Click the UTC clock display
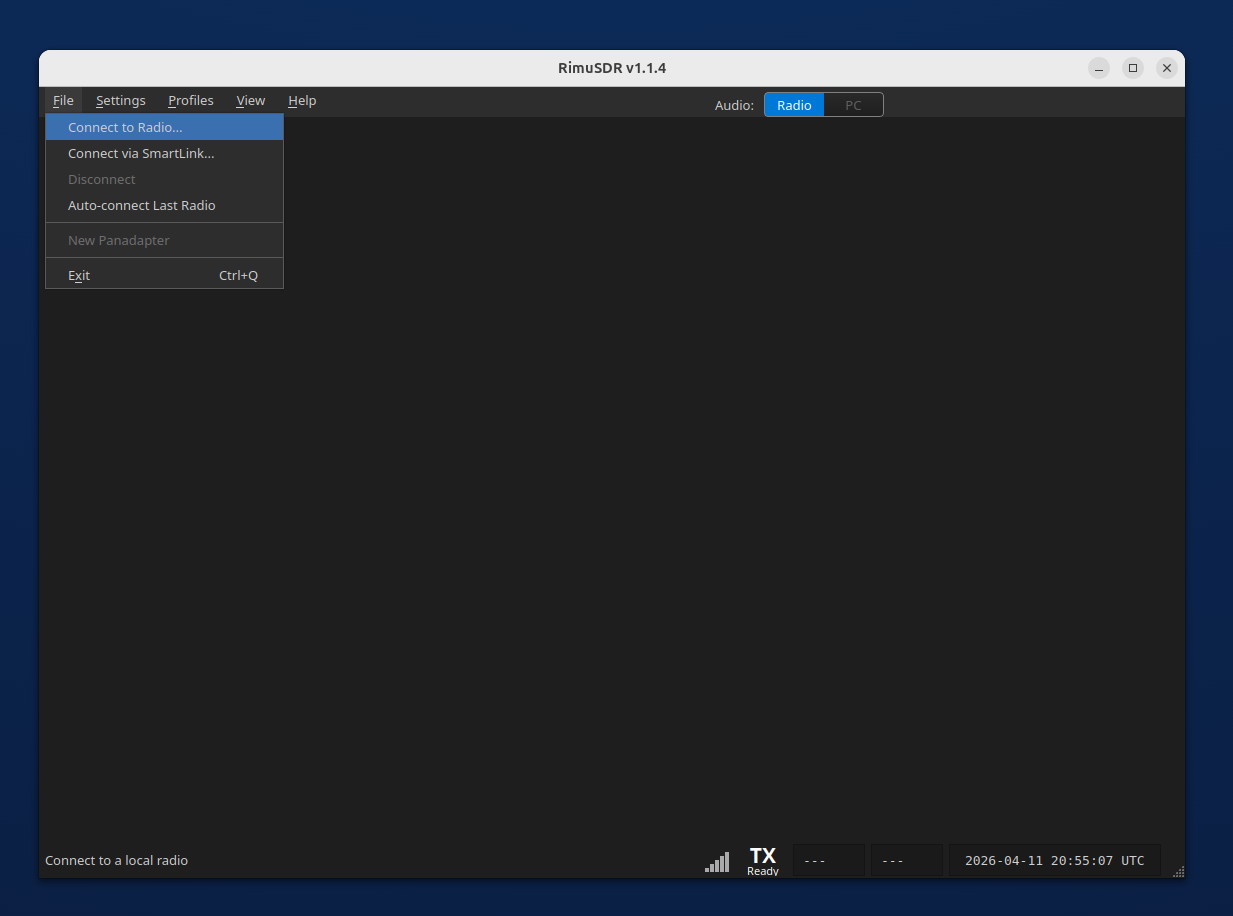This screenshot has height=916, width=1233. click(x=1054, y=860)
